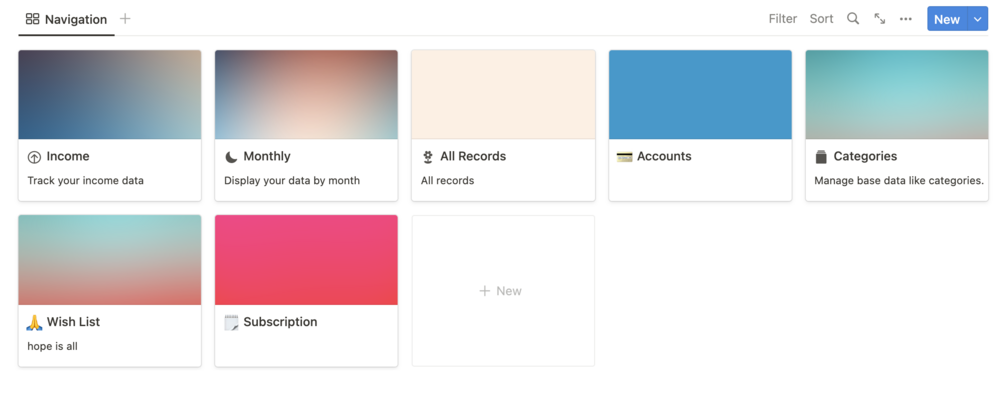Viewport: 1005px width, 401px height.
Task: Click the solid blue Accounts cover
Action: click(x=700, y=95)
